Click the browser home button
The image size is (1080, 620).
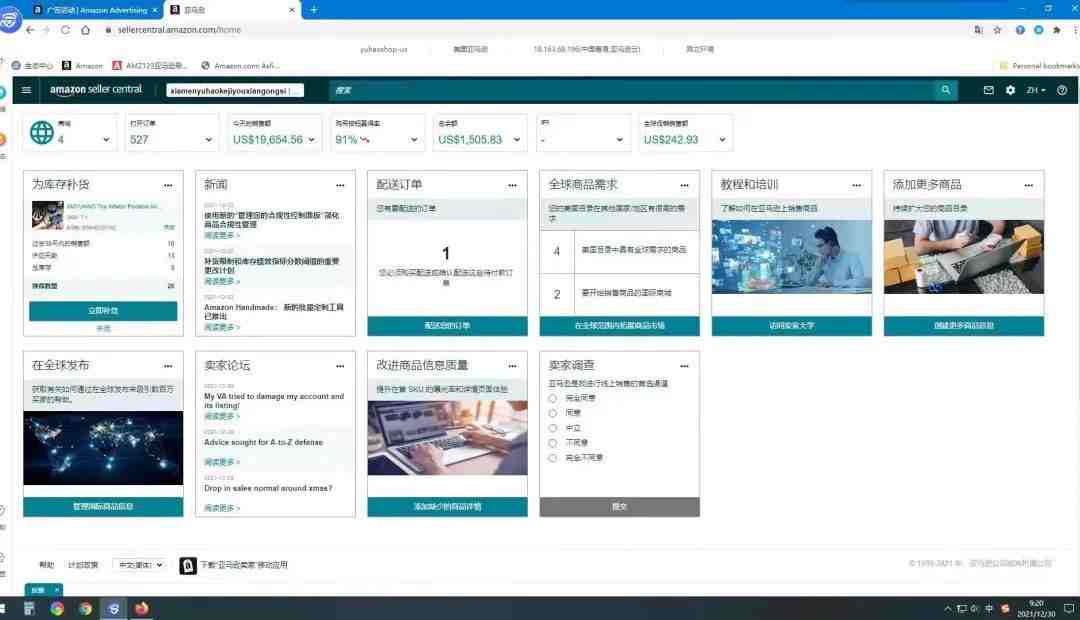click(x=85, y=30)
